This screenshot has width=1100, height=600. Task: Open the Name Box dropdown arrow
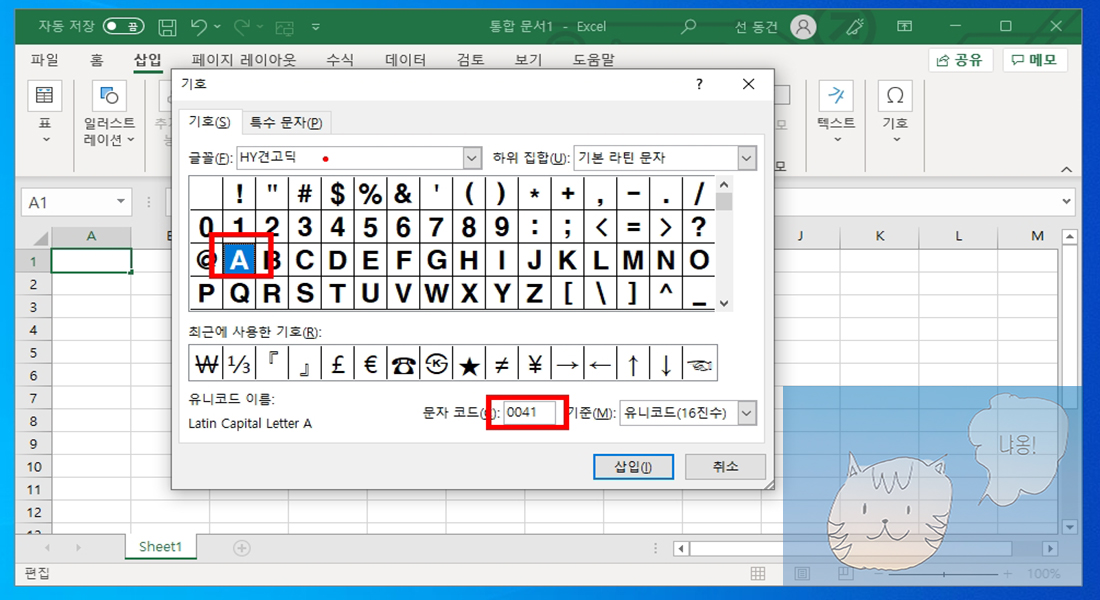(121, 202)
